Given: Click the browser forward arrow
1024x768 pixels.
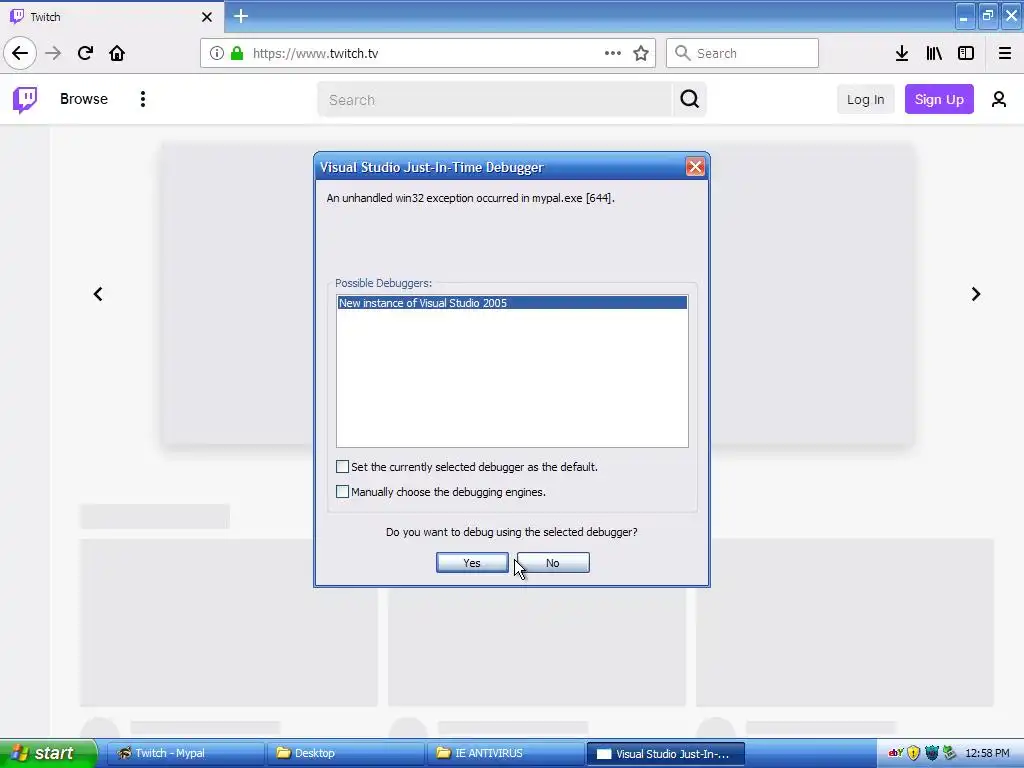Looking at the screenshot, I should [53, 53].
